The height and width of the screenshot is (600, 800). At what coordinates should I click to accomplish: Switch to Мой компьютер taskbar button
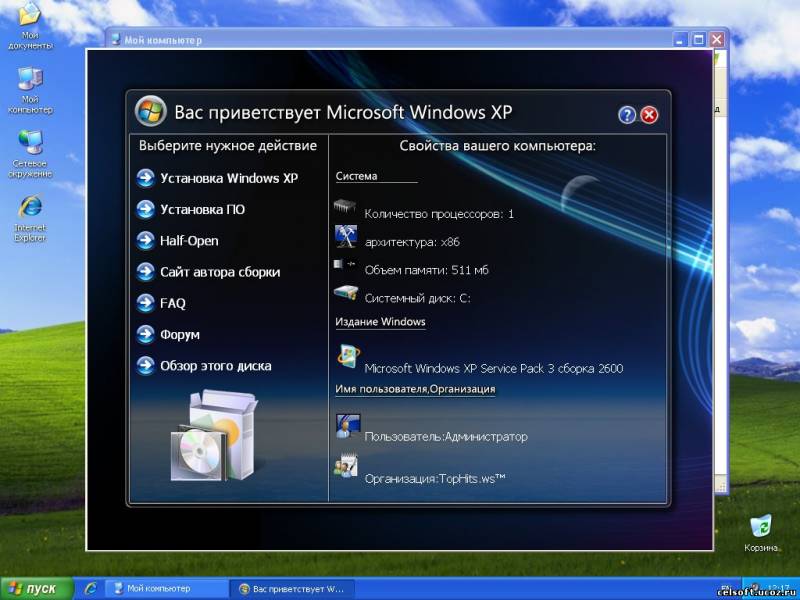166,589
